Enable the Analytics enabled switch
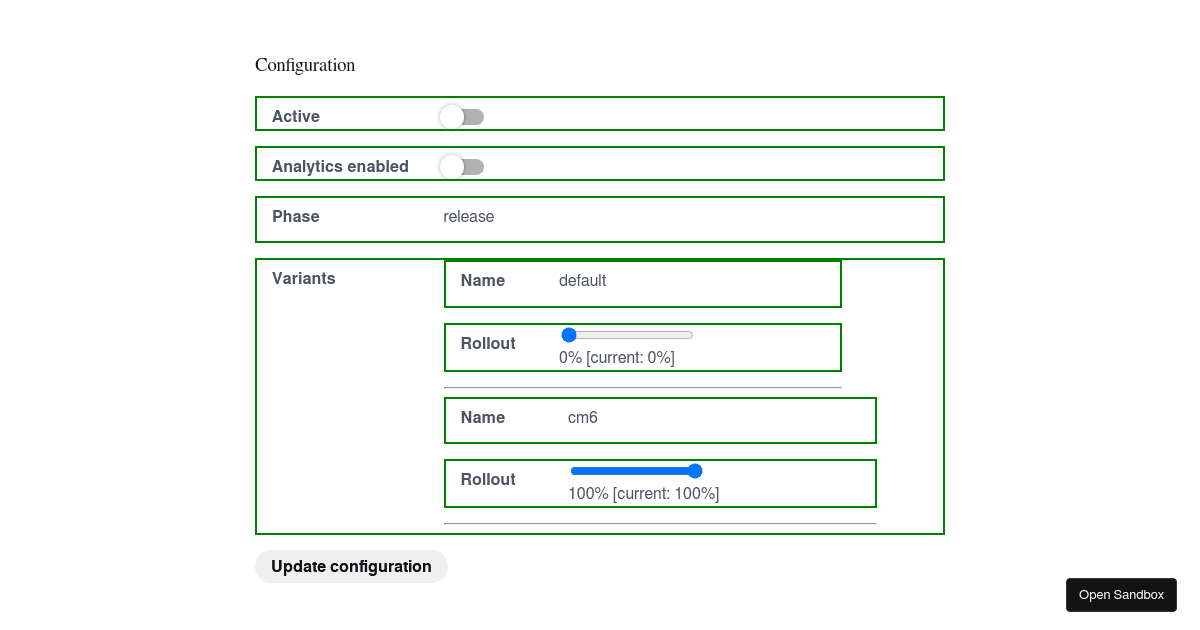This screenshot has width=1200, height=630. 461,166
